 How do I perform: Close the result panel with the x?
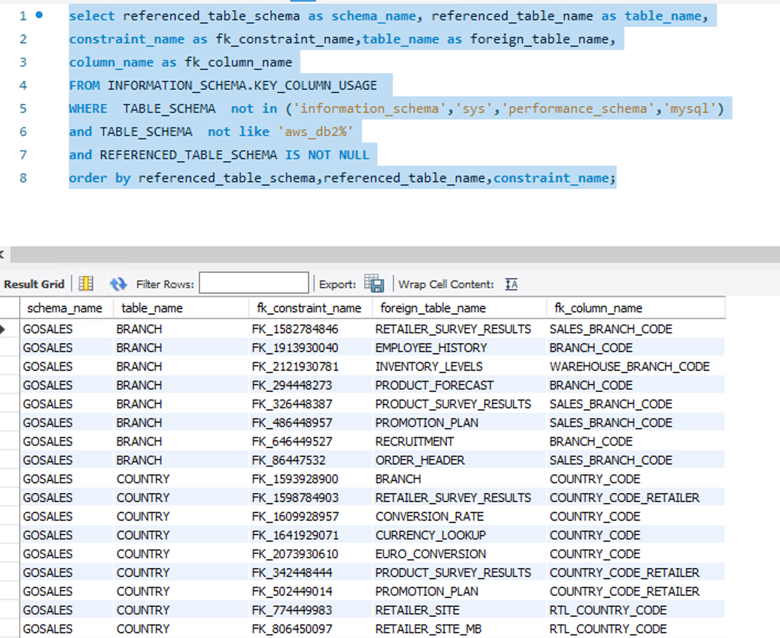tap(4, 256)
